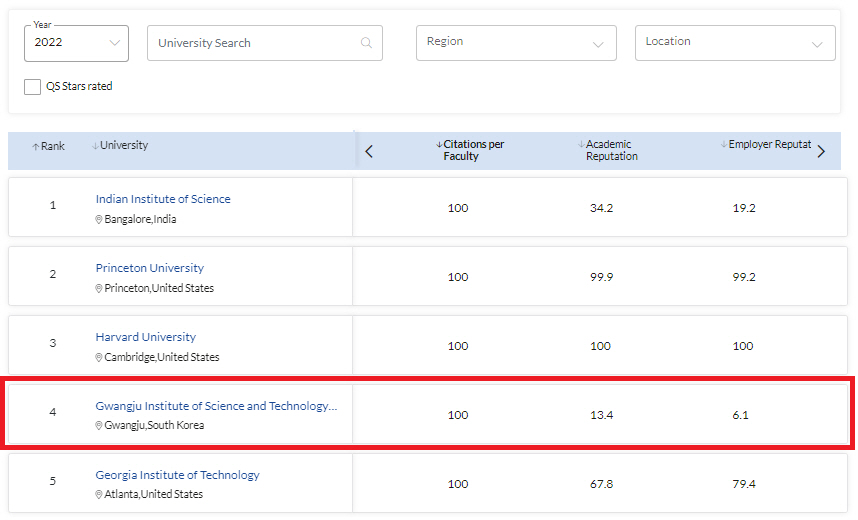The image size is (858, 520).
Task: Click the search magnifier icon
Action: tap(366, 43)
